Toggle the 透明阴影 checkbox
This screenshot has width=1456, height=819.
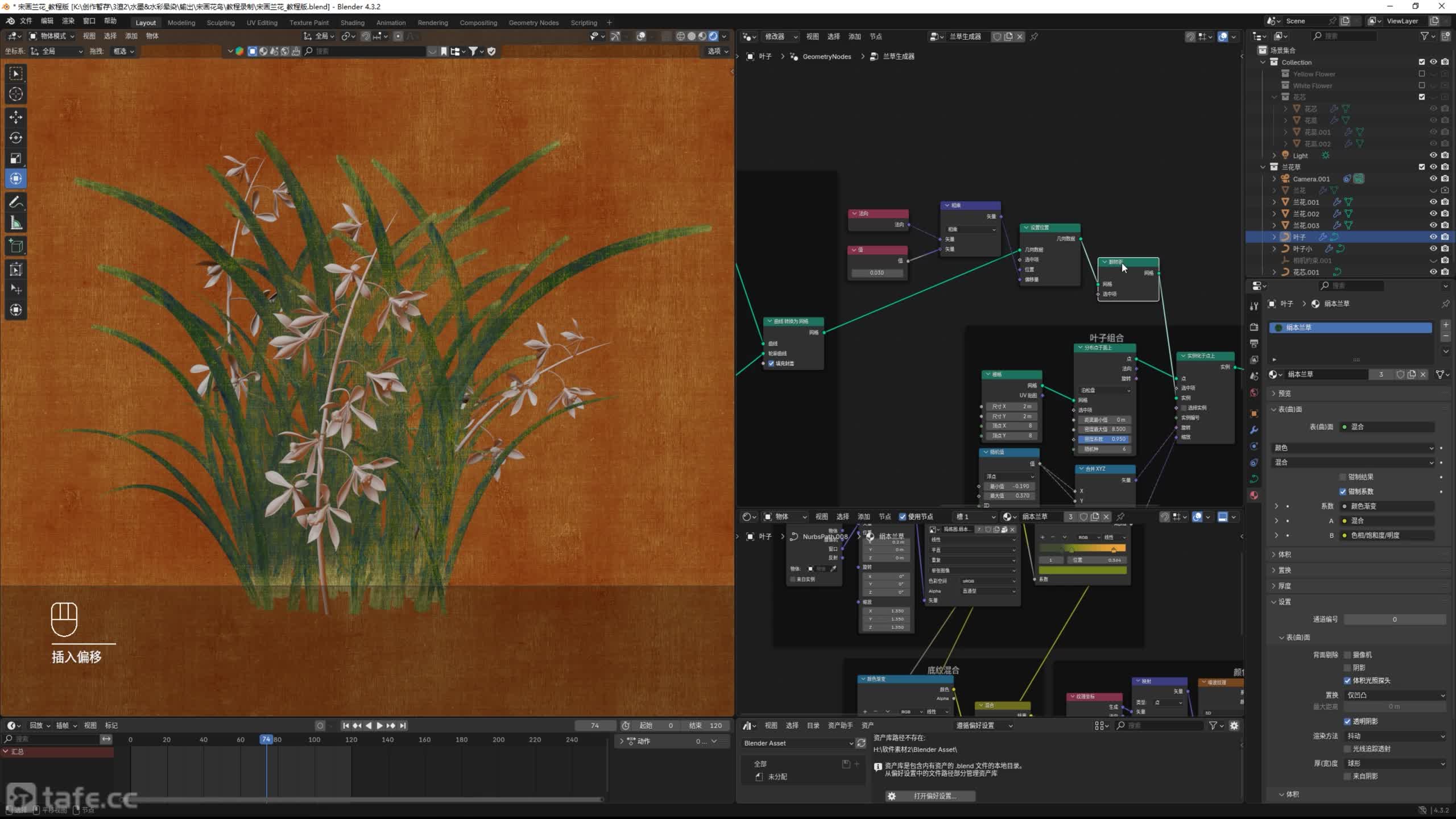(1347, 721)
